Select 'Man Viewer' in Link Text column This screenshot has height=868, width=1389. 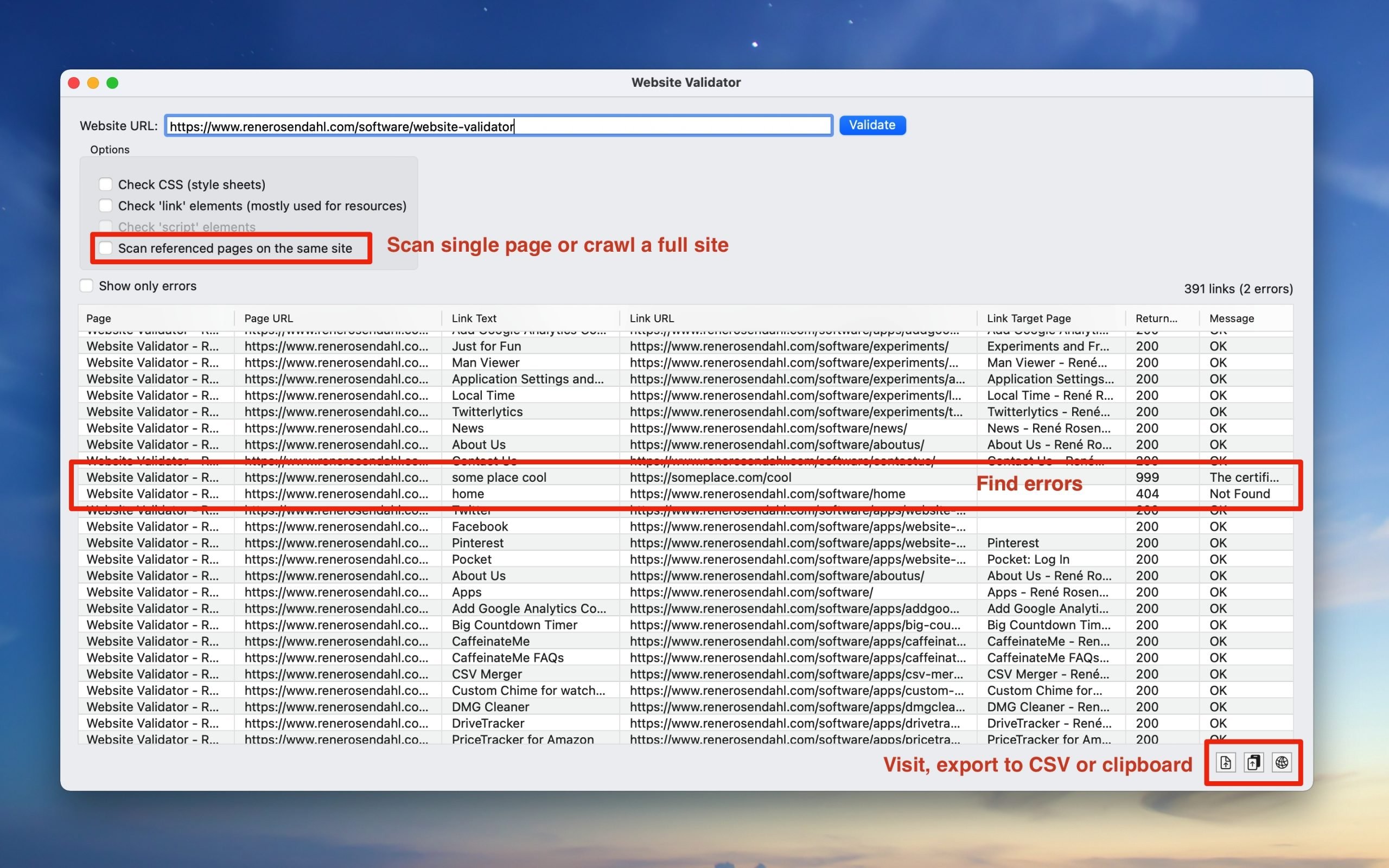coord(486,362)
